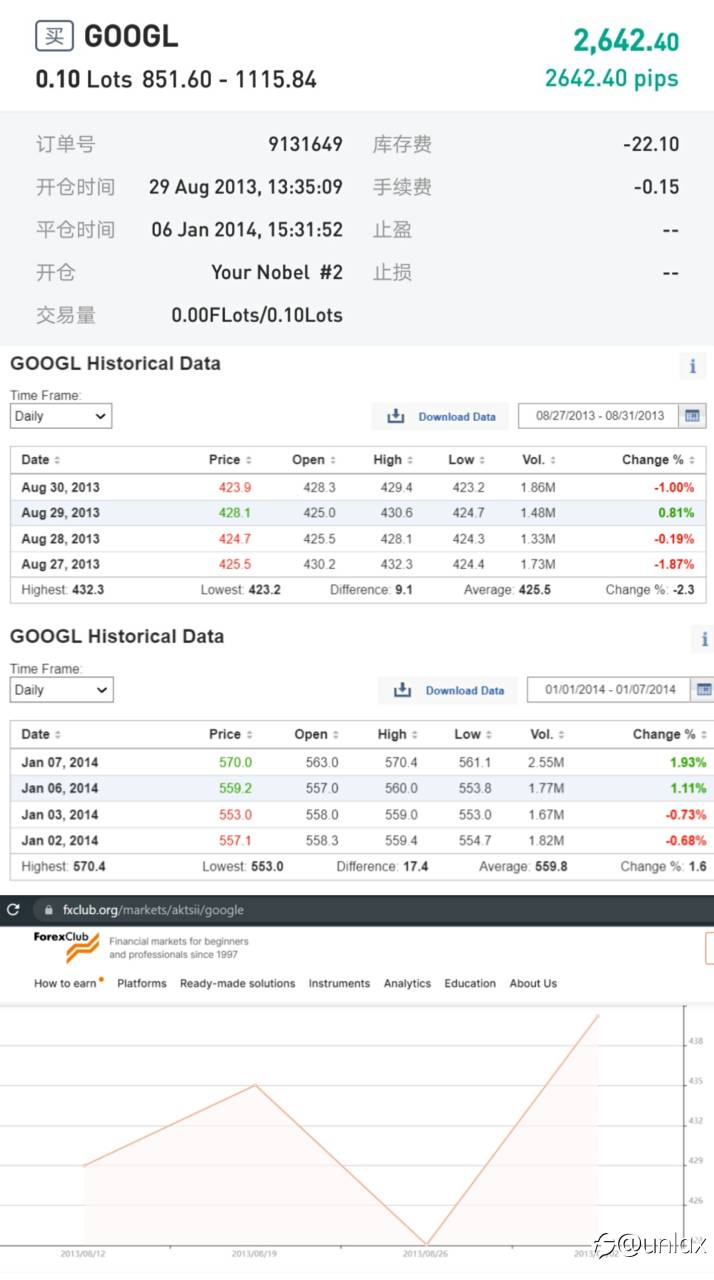Open second Time Frame Daily dropdown
Screen dimensions: 714x1280
click(62, 690)
